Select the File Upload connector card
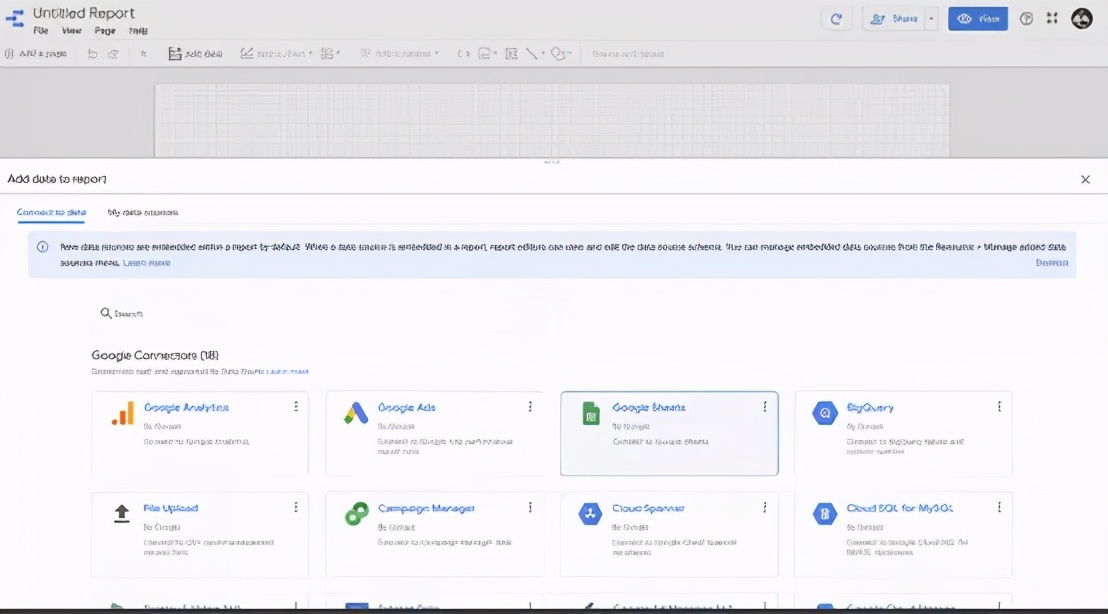Image resolution: width=1108 pixels, height=614 pixels. pyautogui.click(x=200, y=535)
